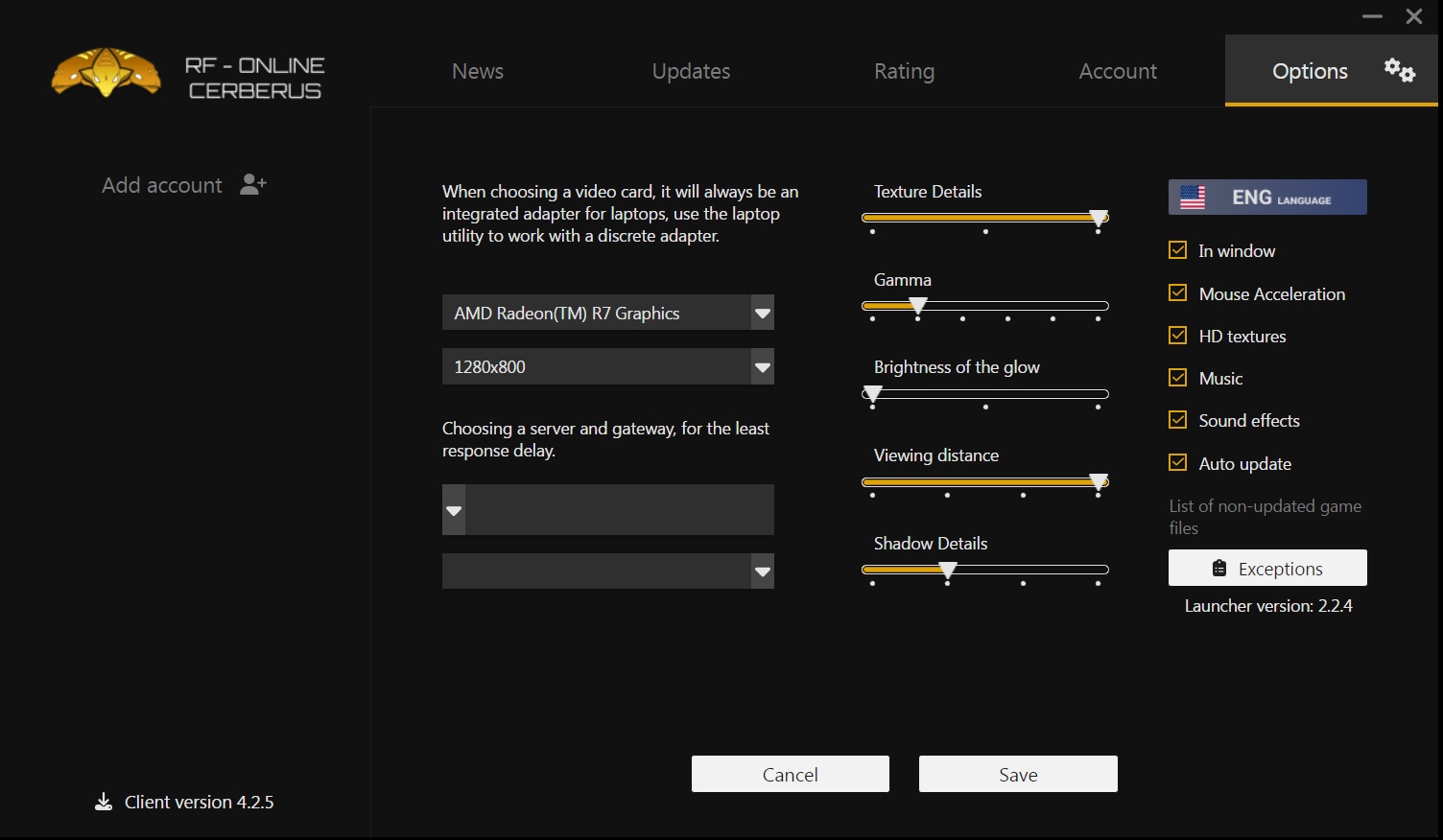Viewport: 1443px width, 840px height.
Task: Save the options settings
Action: tap(1018, 774)
